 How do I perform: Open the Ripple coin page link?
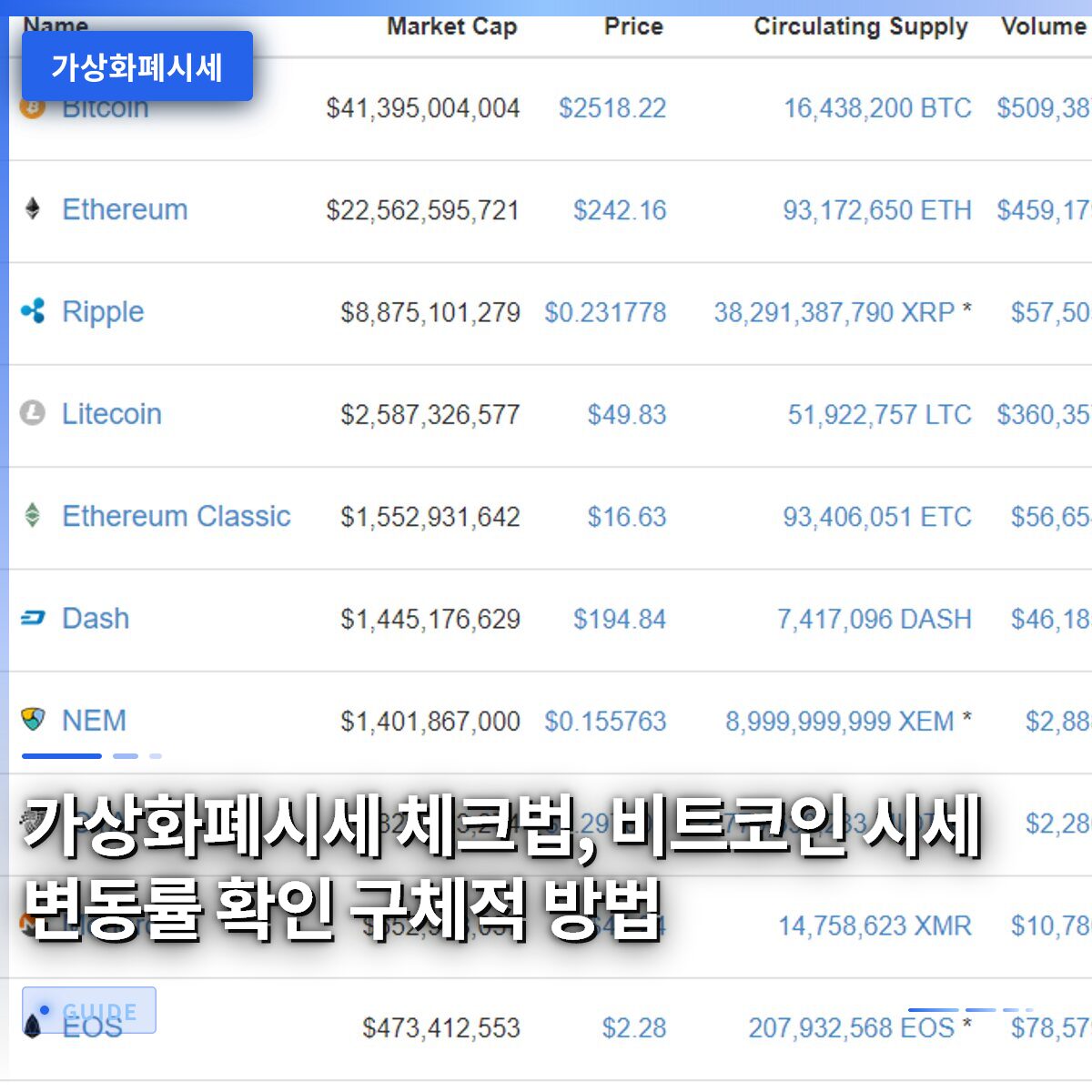pyautogui.click(x=103, y=312)
